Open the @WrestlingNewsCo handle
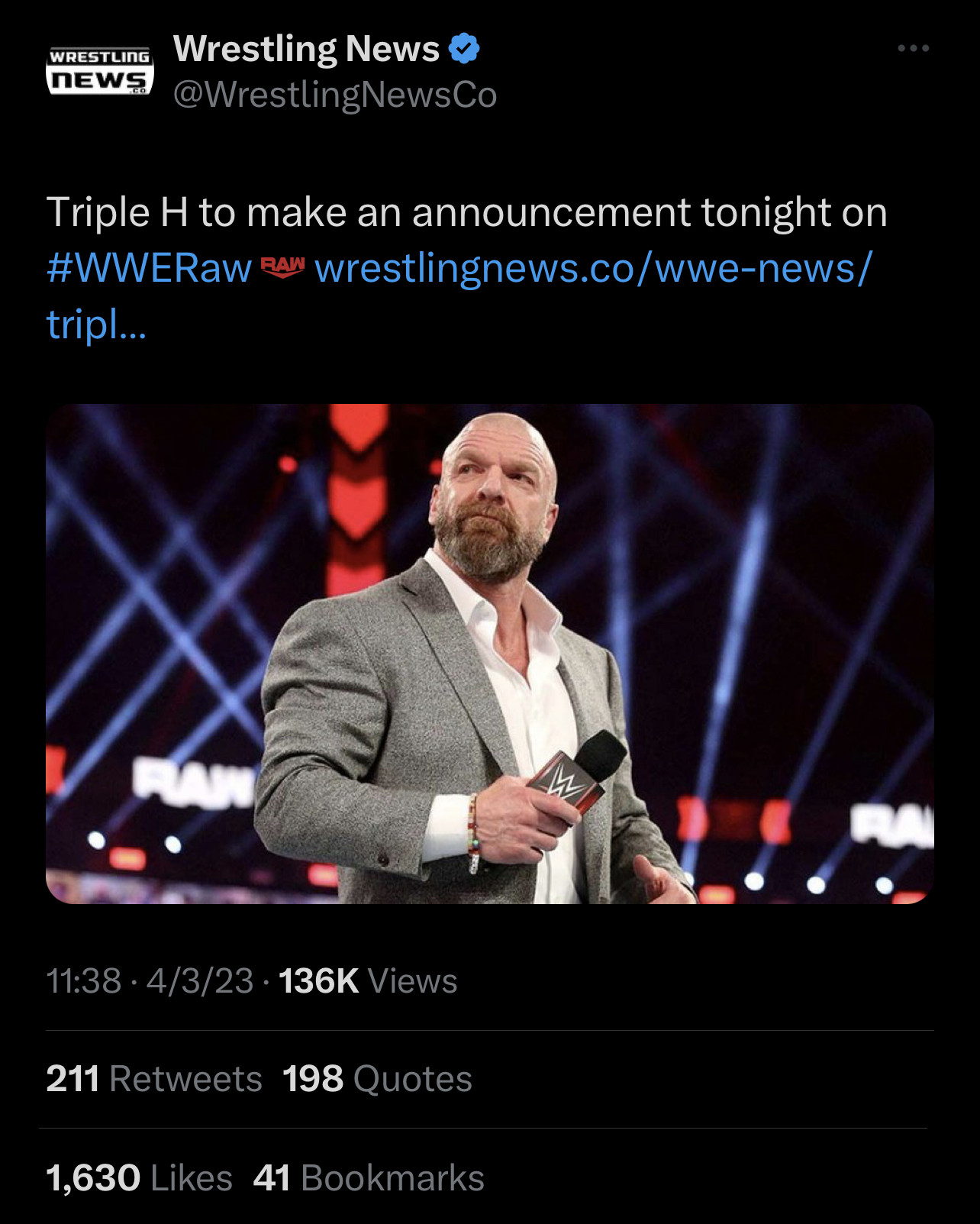 (334, 95)
